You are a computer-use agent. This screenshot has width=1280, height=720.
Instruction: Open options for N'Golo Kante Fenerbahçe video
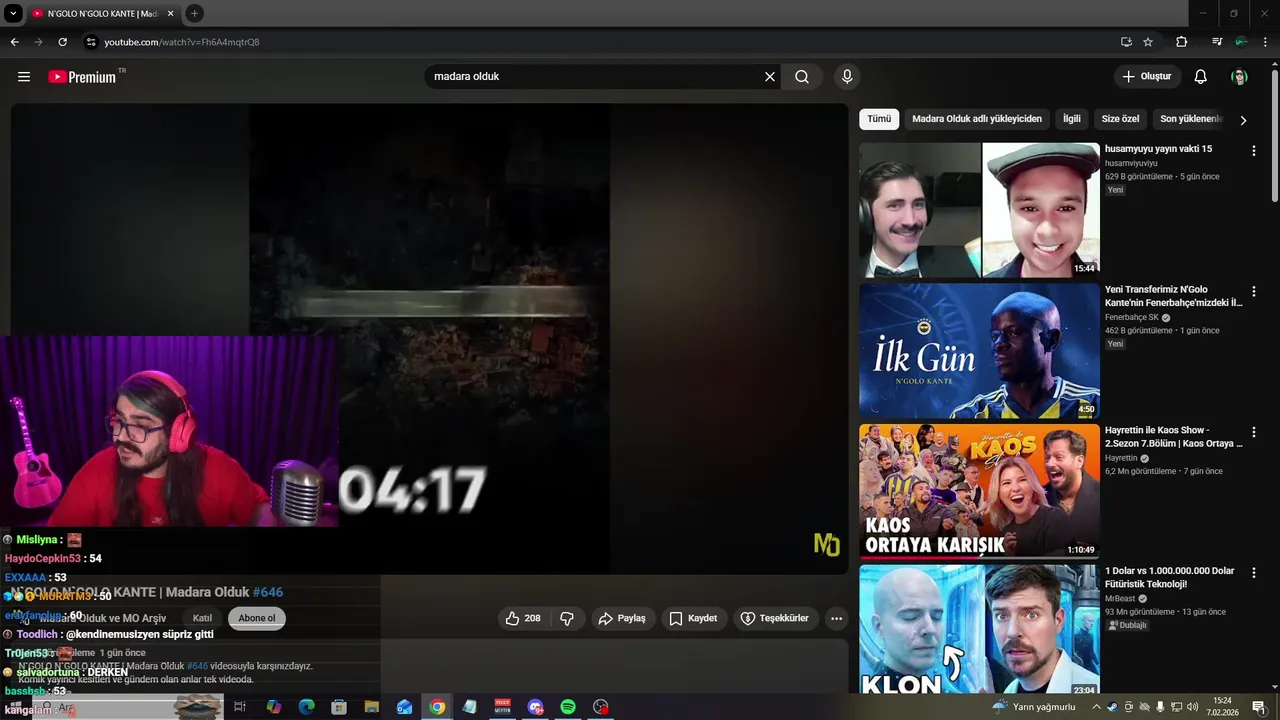point(1254,292)
